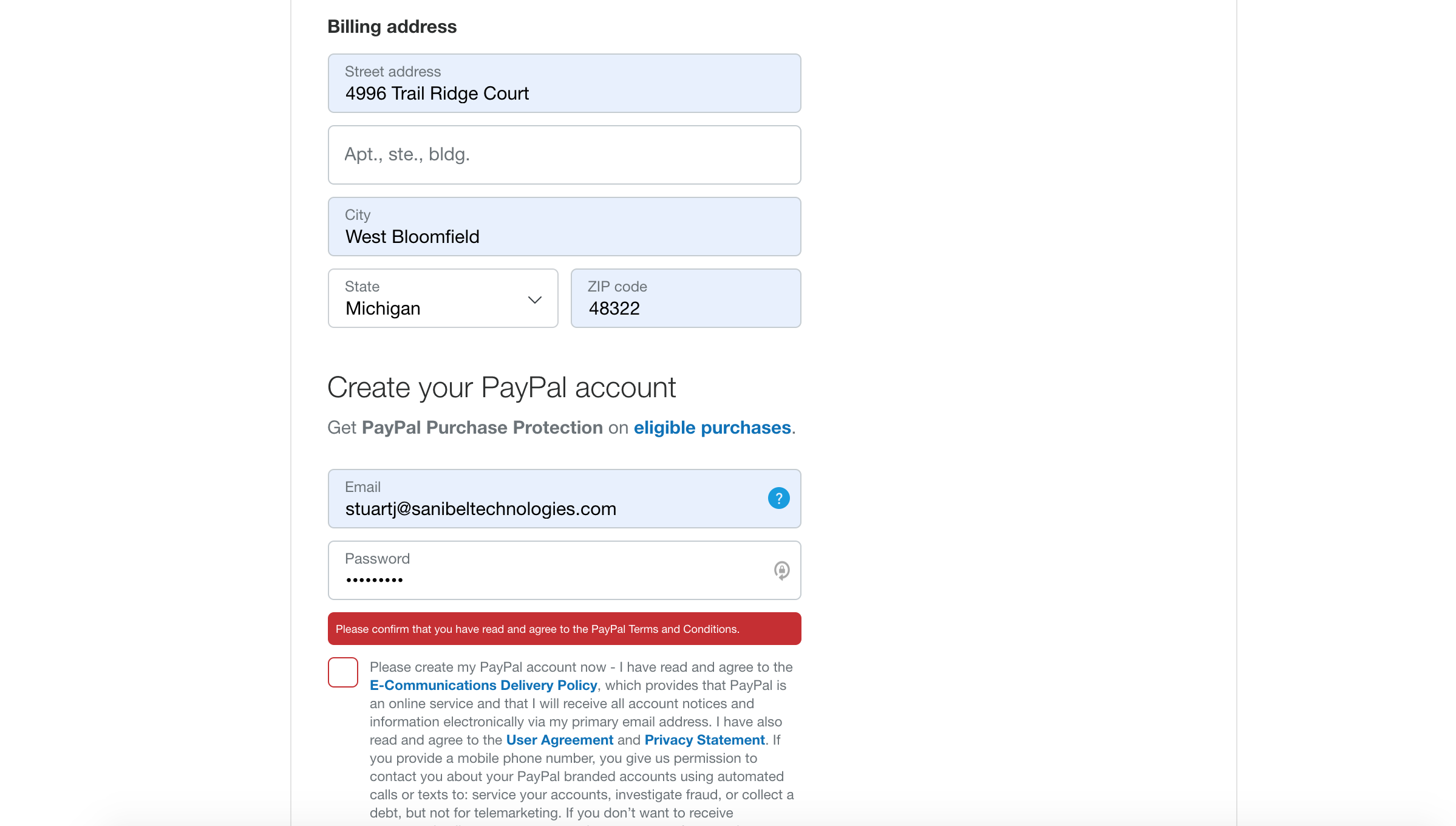Click the PayPal Purchase Protection bold text
This screenshot has height=826, width=1456.
pos(482,428)
